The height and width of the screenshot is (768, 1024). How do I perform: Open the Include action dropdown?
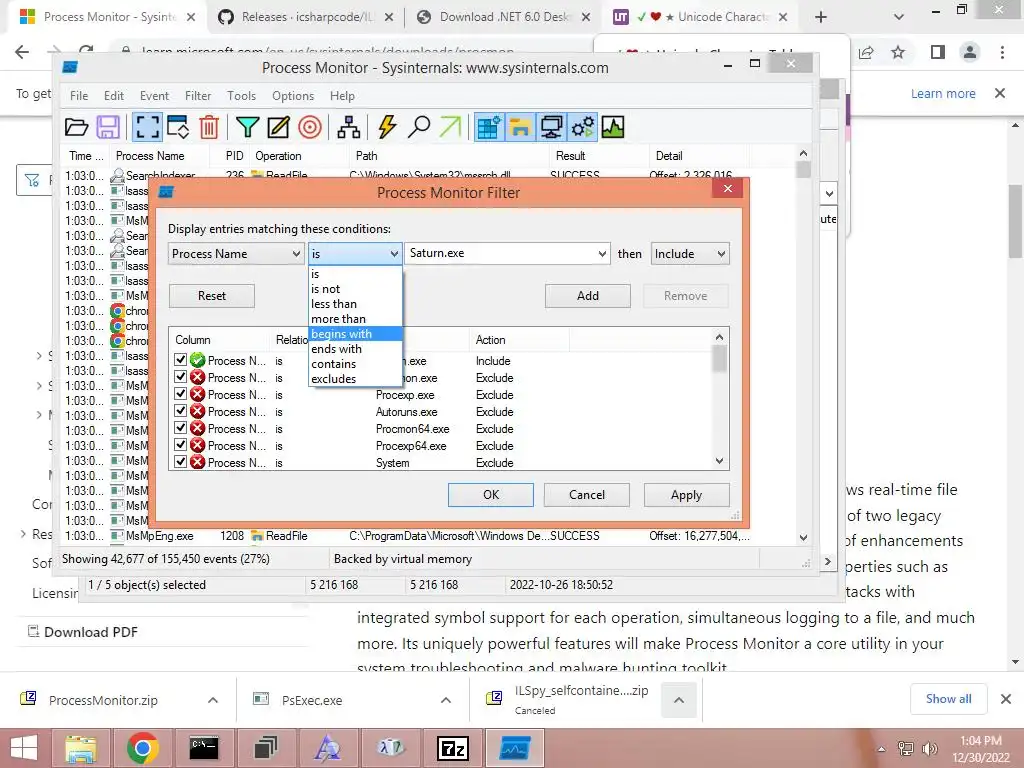point(690,253)
